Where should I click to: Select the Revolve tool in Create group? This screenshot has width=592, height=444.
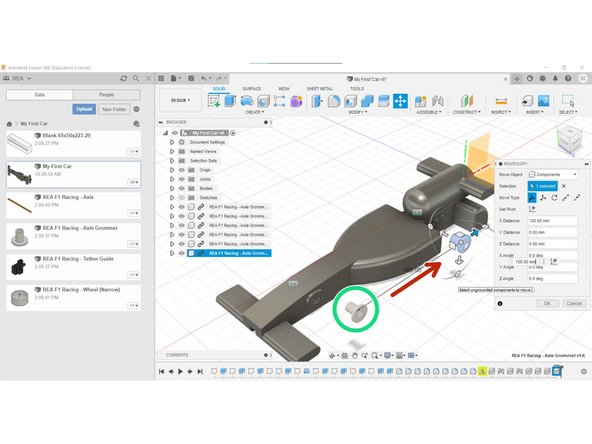247,101
